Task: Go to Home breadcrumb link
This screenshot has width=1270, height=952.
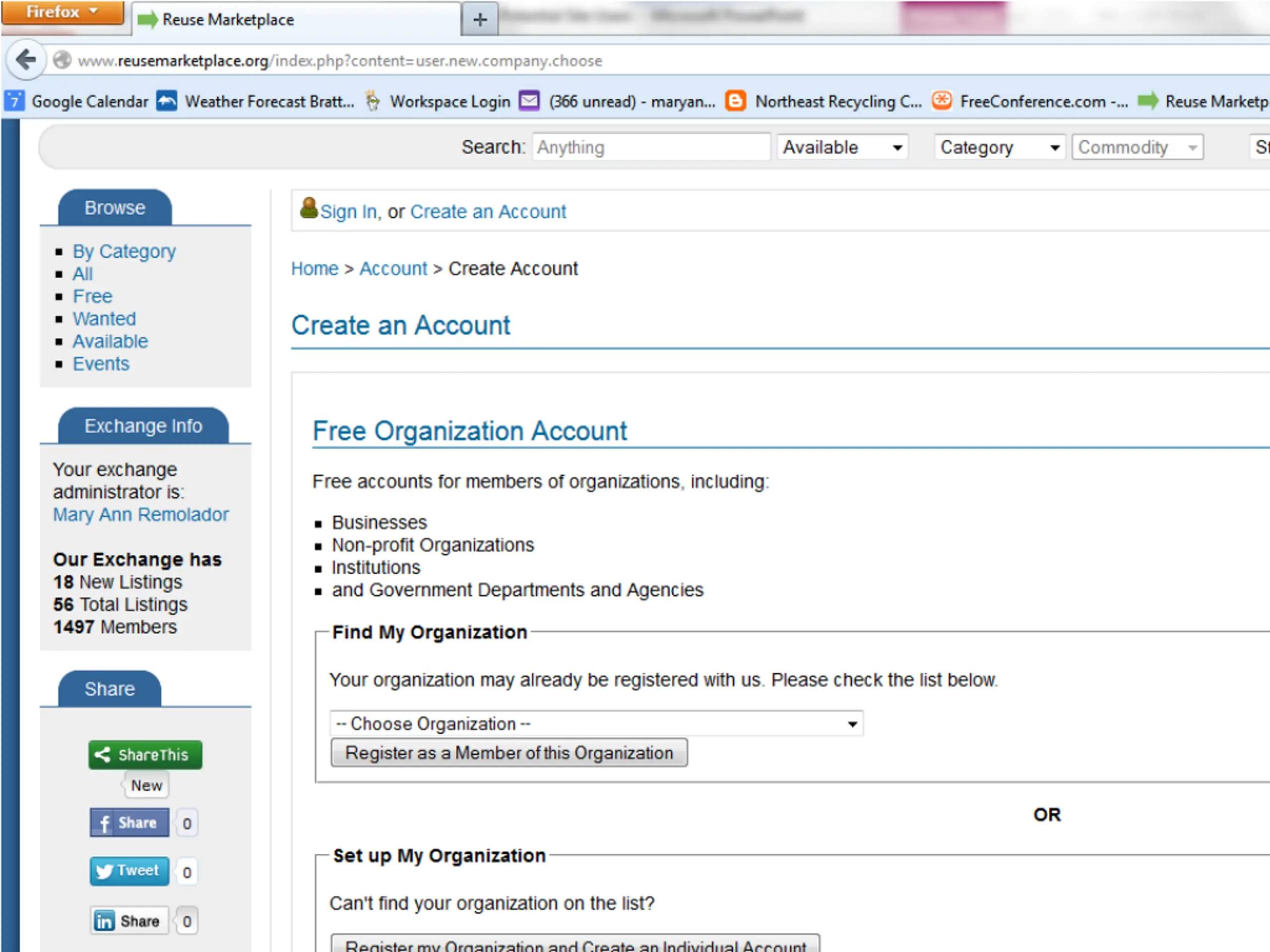Action: point(315,269)
